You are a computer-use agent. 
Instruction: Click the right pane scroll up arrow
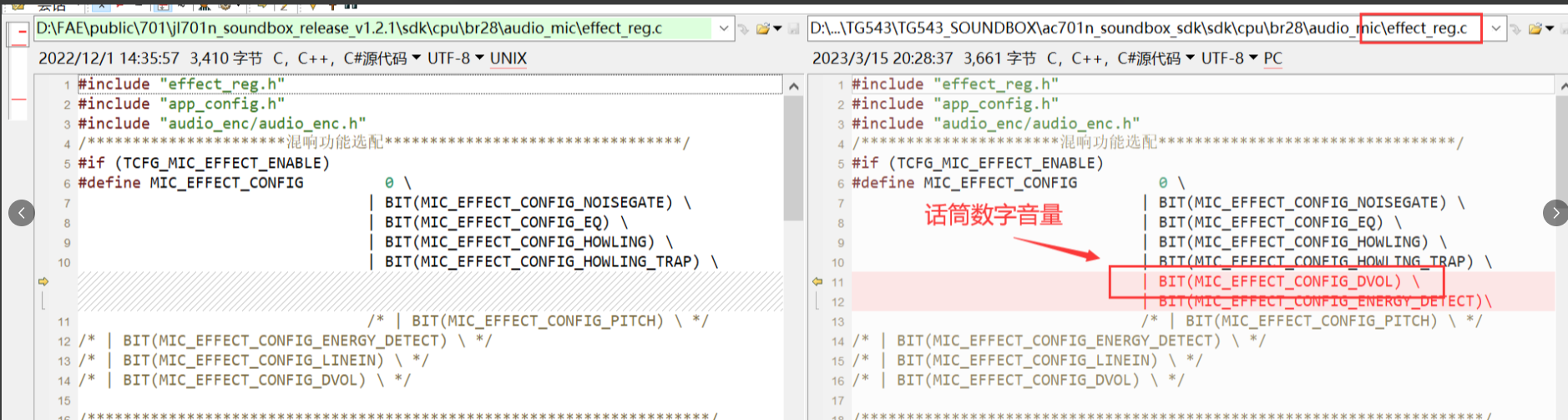pos(1562,85)
